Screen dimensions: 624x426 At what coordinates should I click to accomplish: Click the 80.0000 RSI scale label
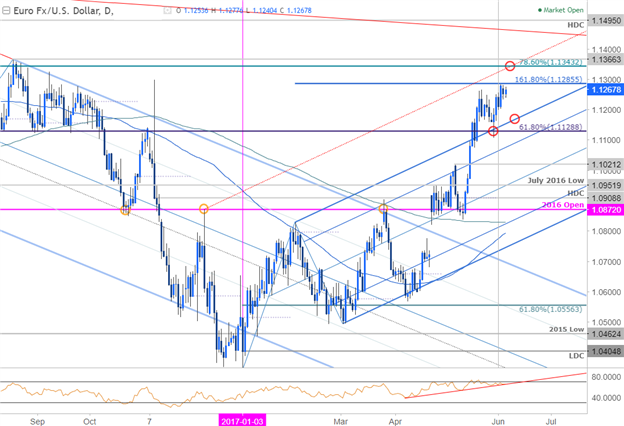pos(606,377)
